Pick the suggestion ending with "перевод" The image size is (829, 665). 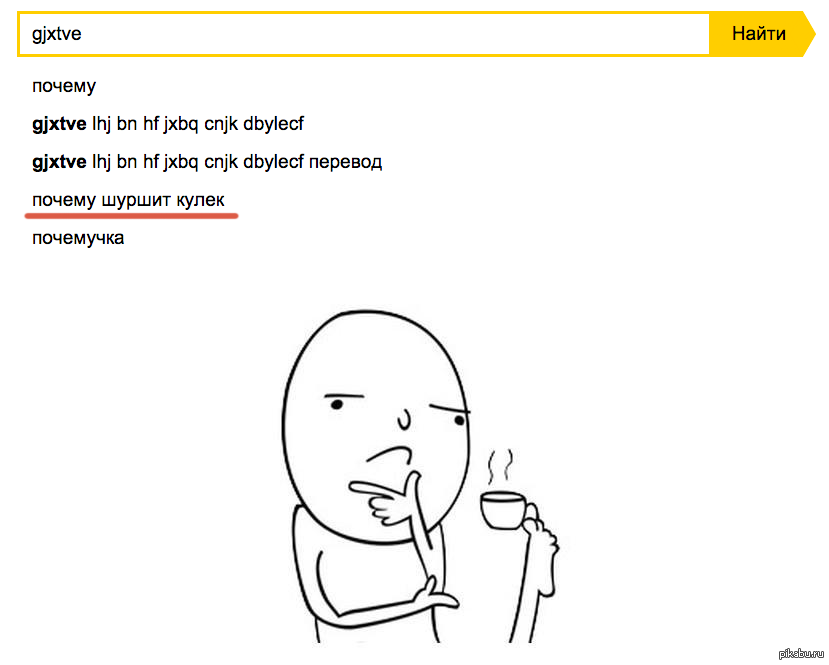click(x=207, y=162)
